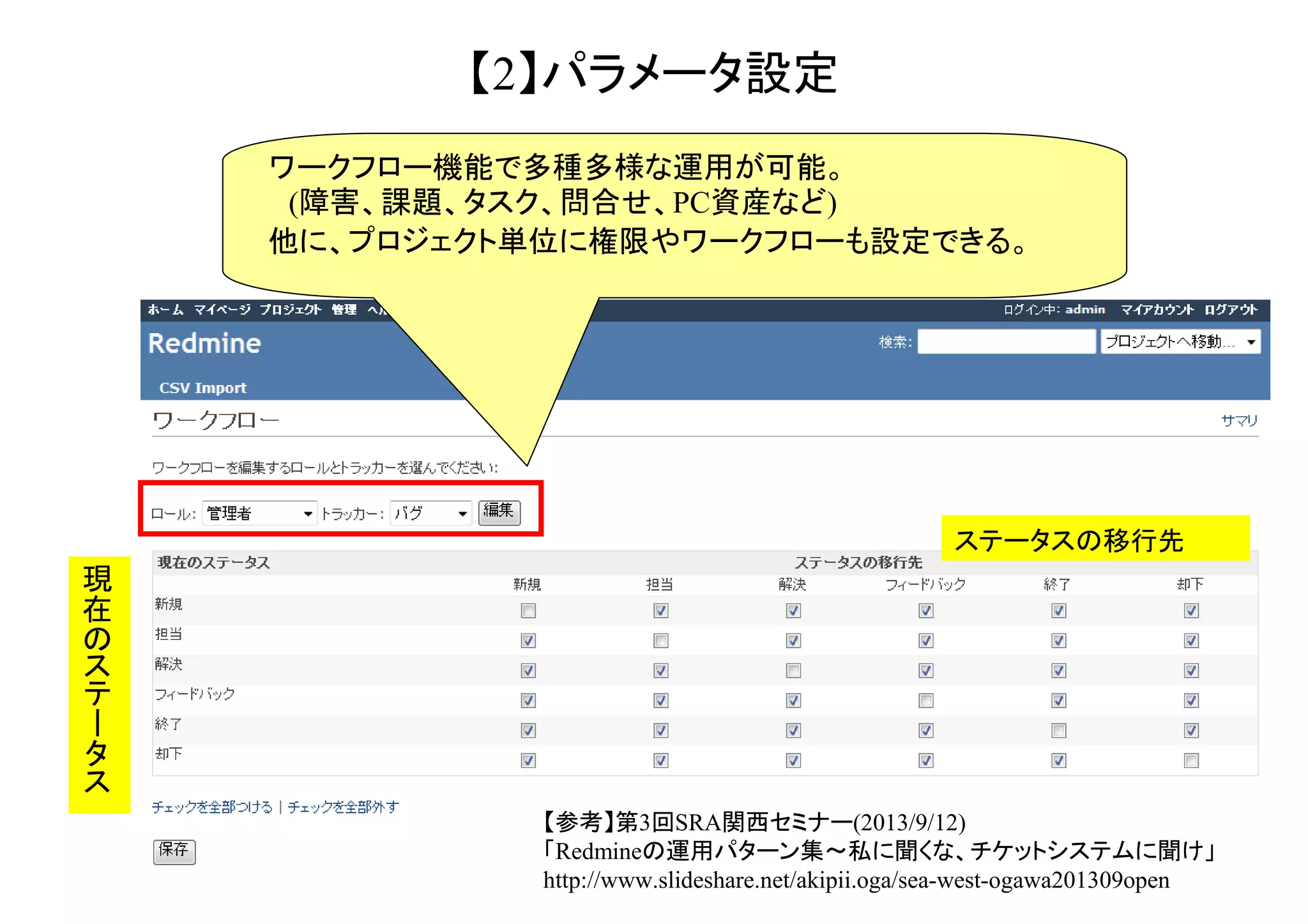
Task: Uncheck 新規 to 担当 transition checkbox
Action: pyautogui.click(x=661, y=611)
